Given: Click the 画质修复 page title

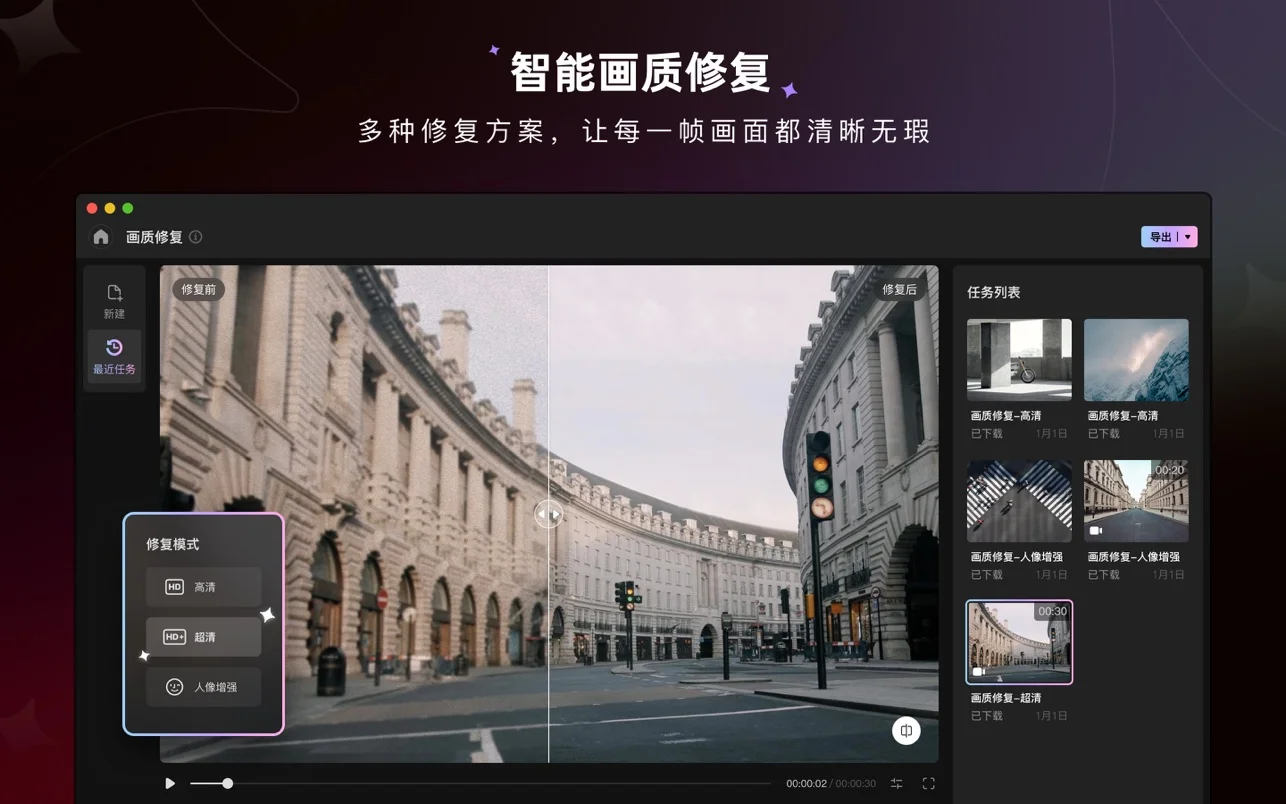Looking at the screenshot, I should click(154, 237).
